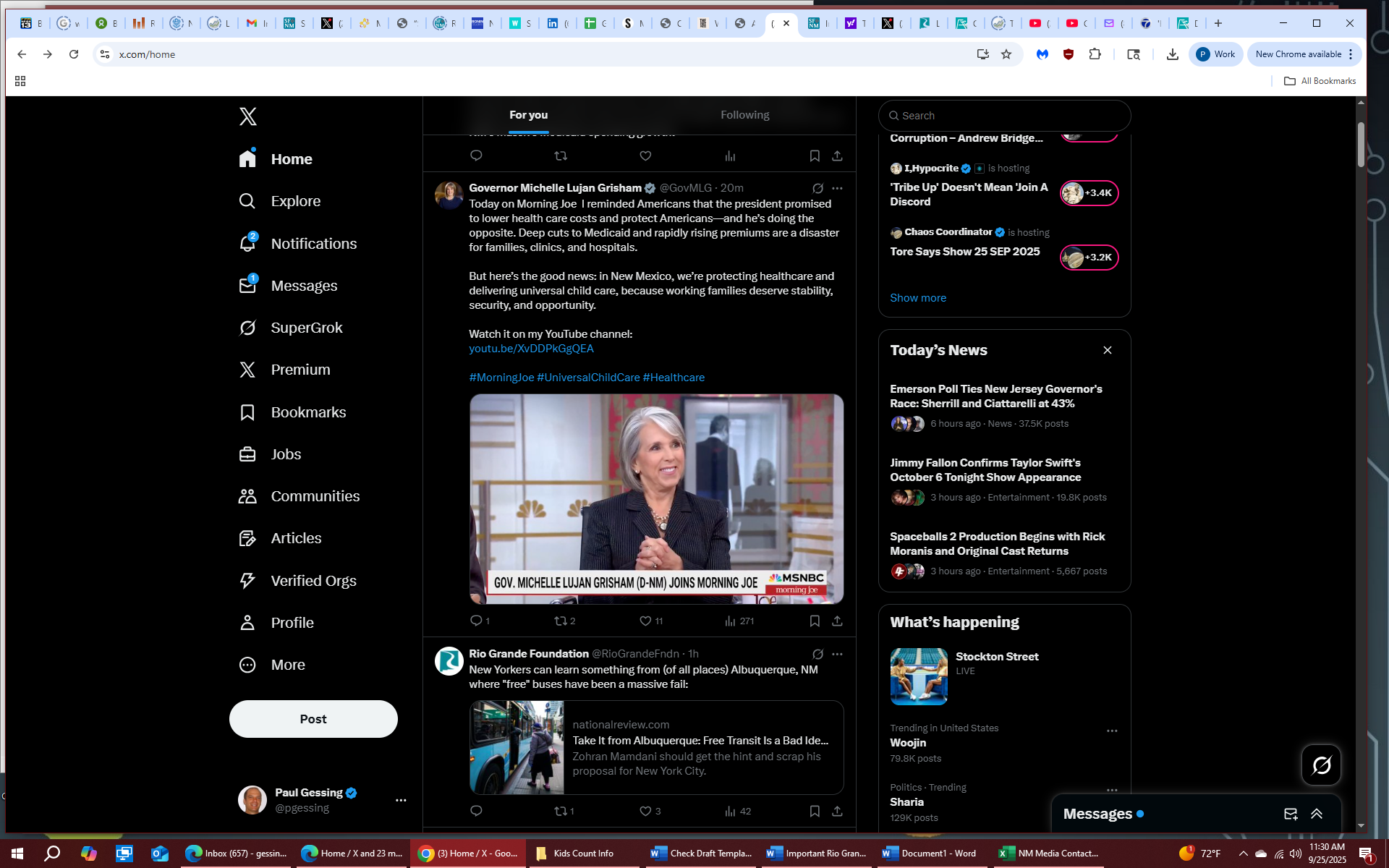Share the Rio Grande Foundation post
The height and width of the screenshot is (868, 1389).
tap(837, 811)
